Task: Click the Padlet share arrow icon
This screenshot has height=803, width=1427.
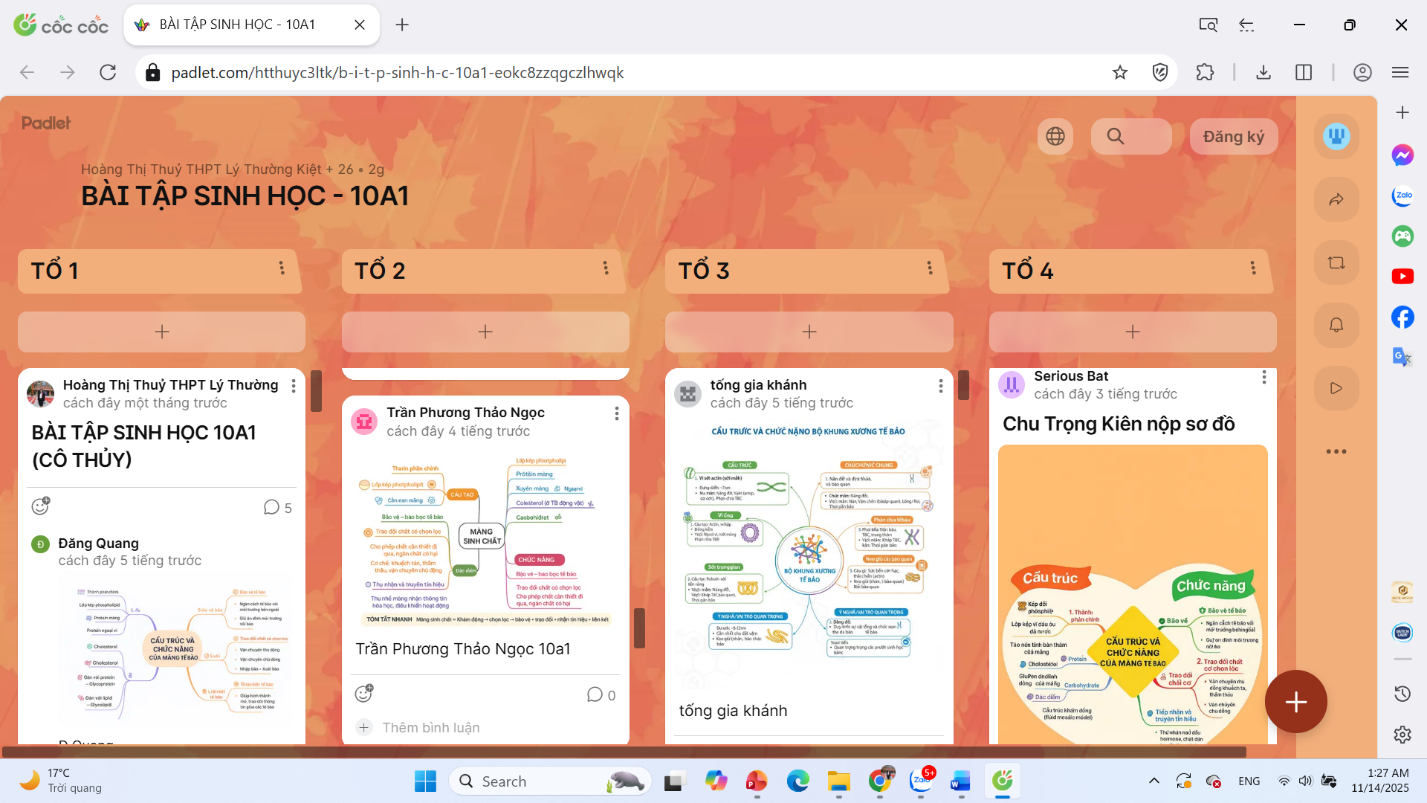Action: (1336, 200)
